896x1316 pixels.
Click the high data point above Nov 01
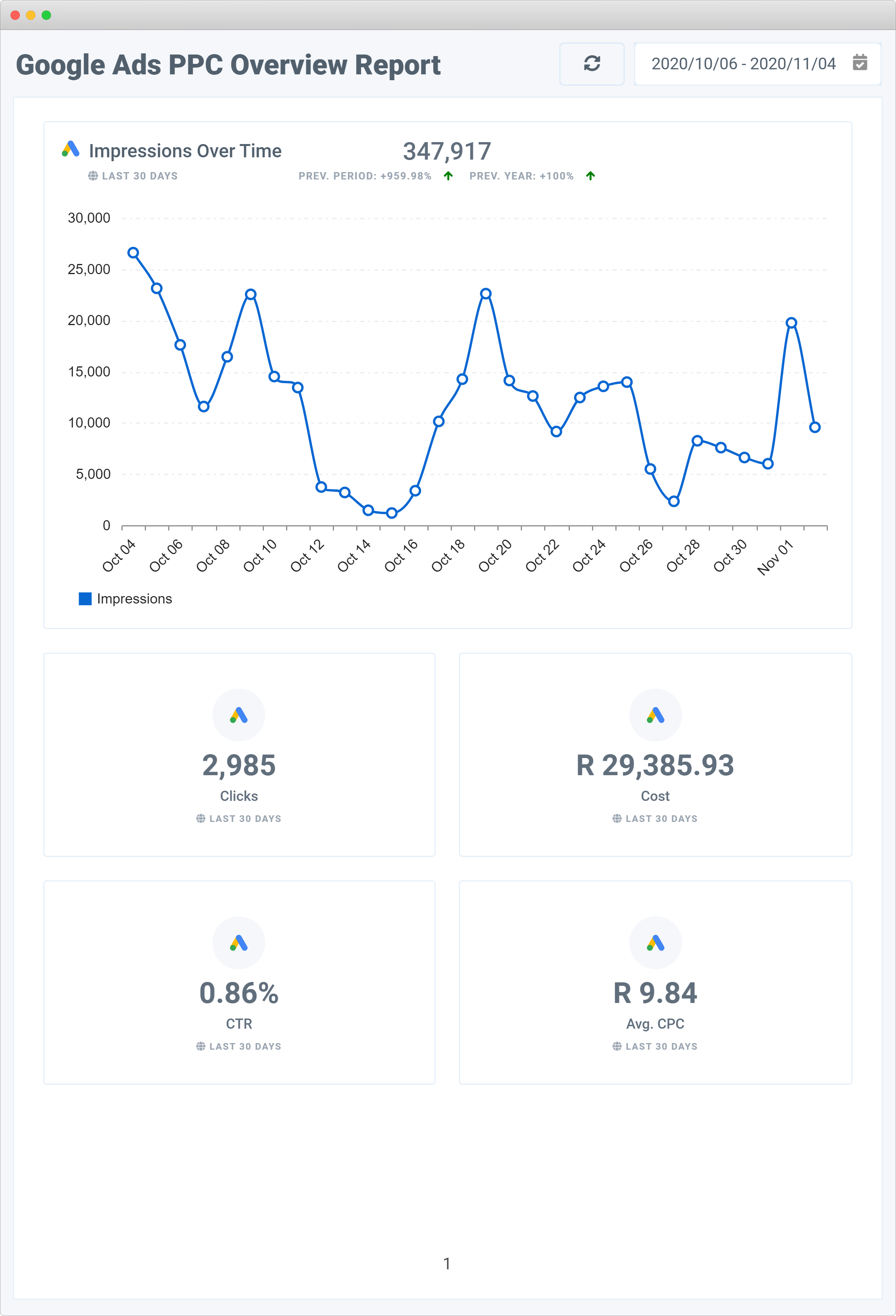coord(791,323)
